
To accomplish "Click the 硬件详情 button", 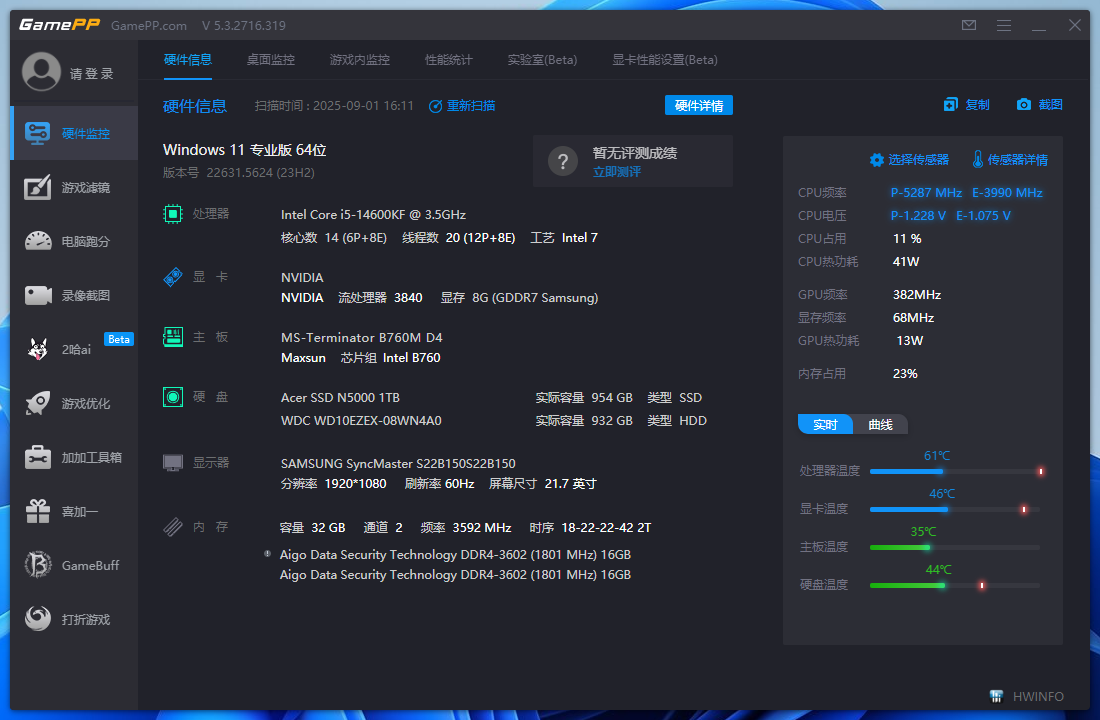I will tap(699, 105).
